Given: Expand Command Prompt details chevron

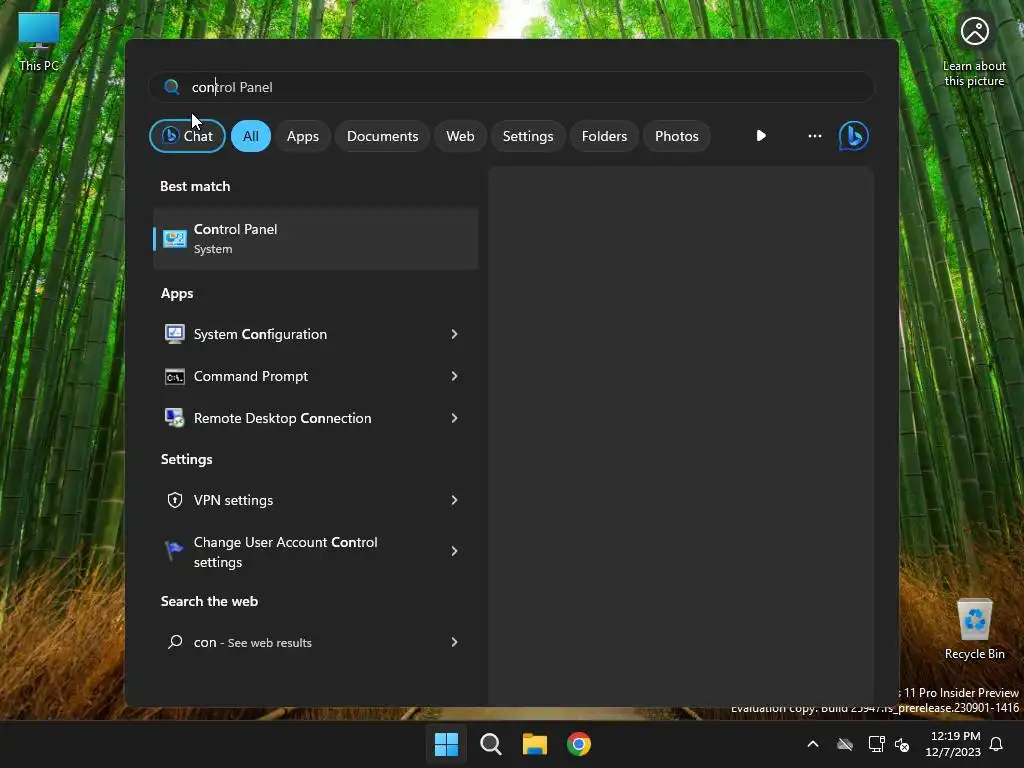Looking at the screenshot, I should pyautogui.click(x=455, y=376).
